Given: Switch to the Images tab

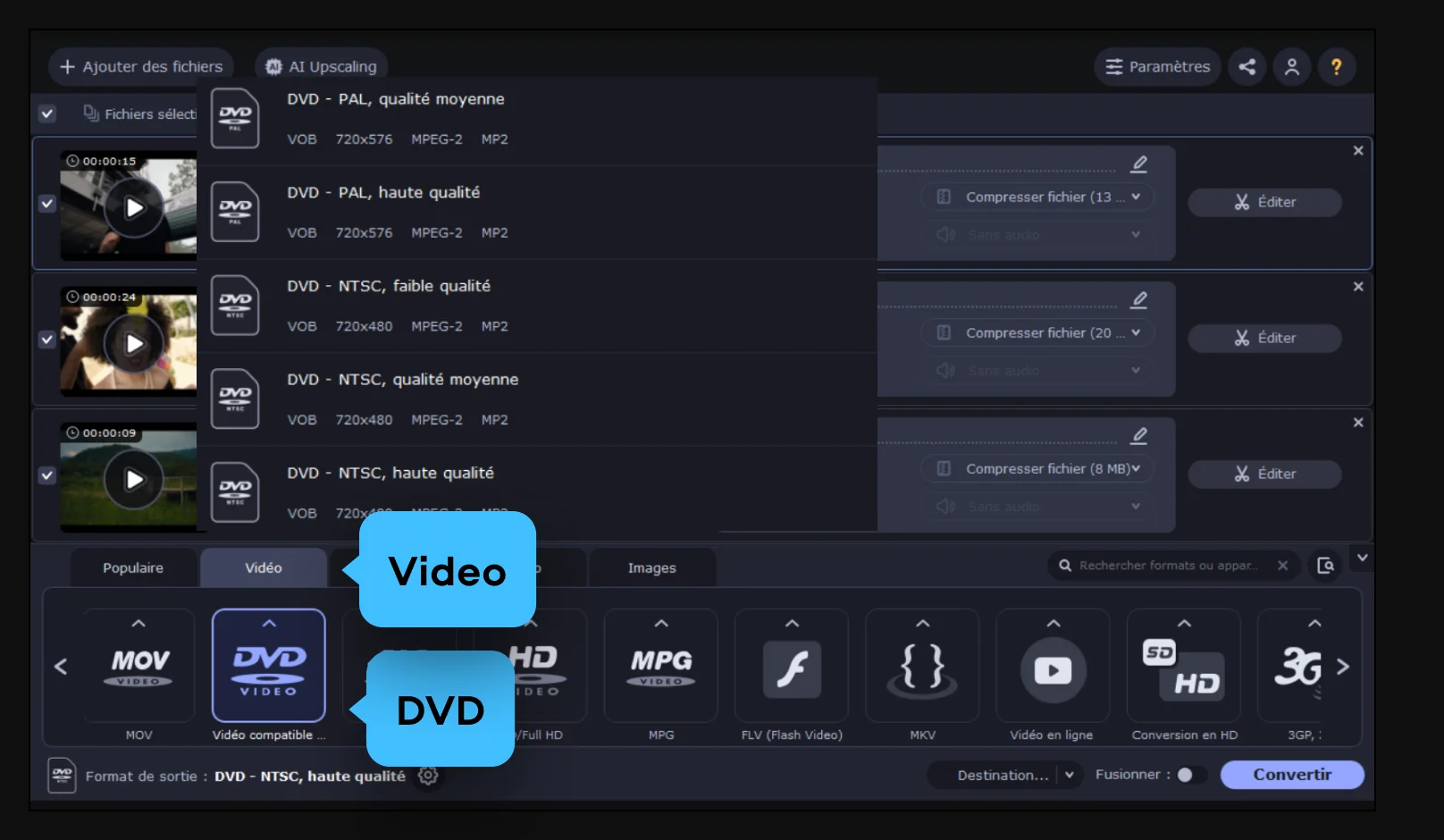Looking at the screenshot, I should (652, 568).
